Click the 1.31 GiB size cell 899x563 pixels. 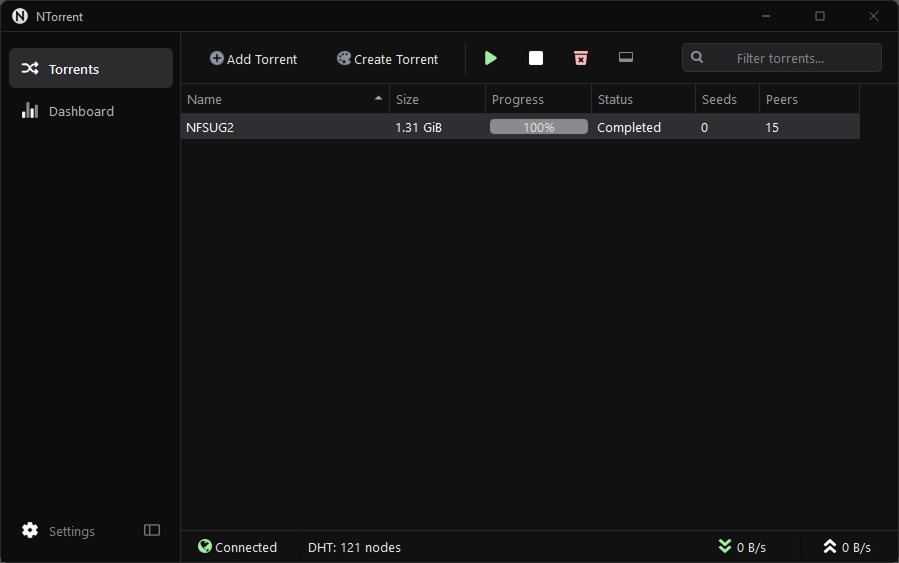coord(419,127)
